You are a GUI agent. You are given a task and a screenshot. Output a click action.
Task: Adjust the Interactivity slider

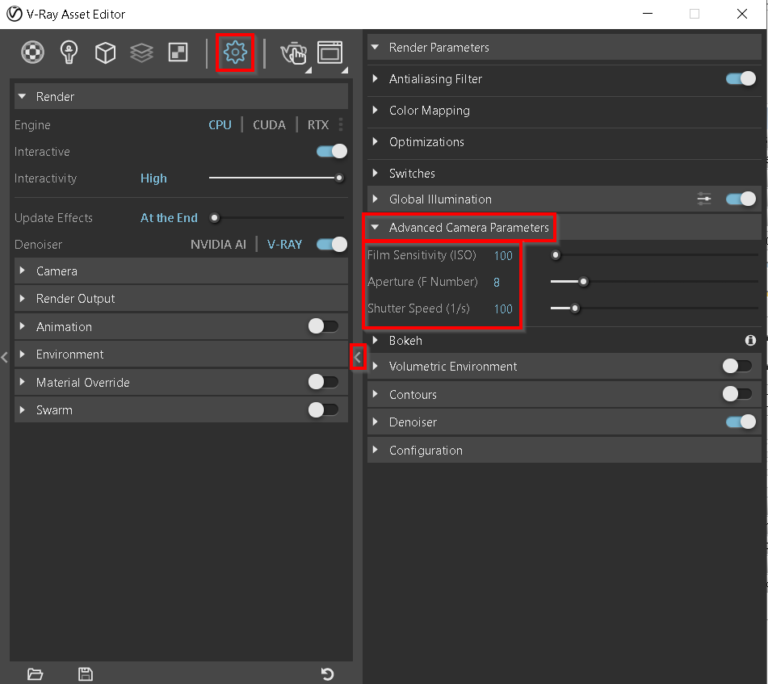(x=276, y=178)
